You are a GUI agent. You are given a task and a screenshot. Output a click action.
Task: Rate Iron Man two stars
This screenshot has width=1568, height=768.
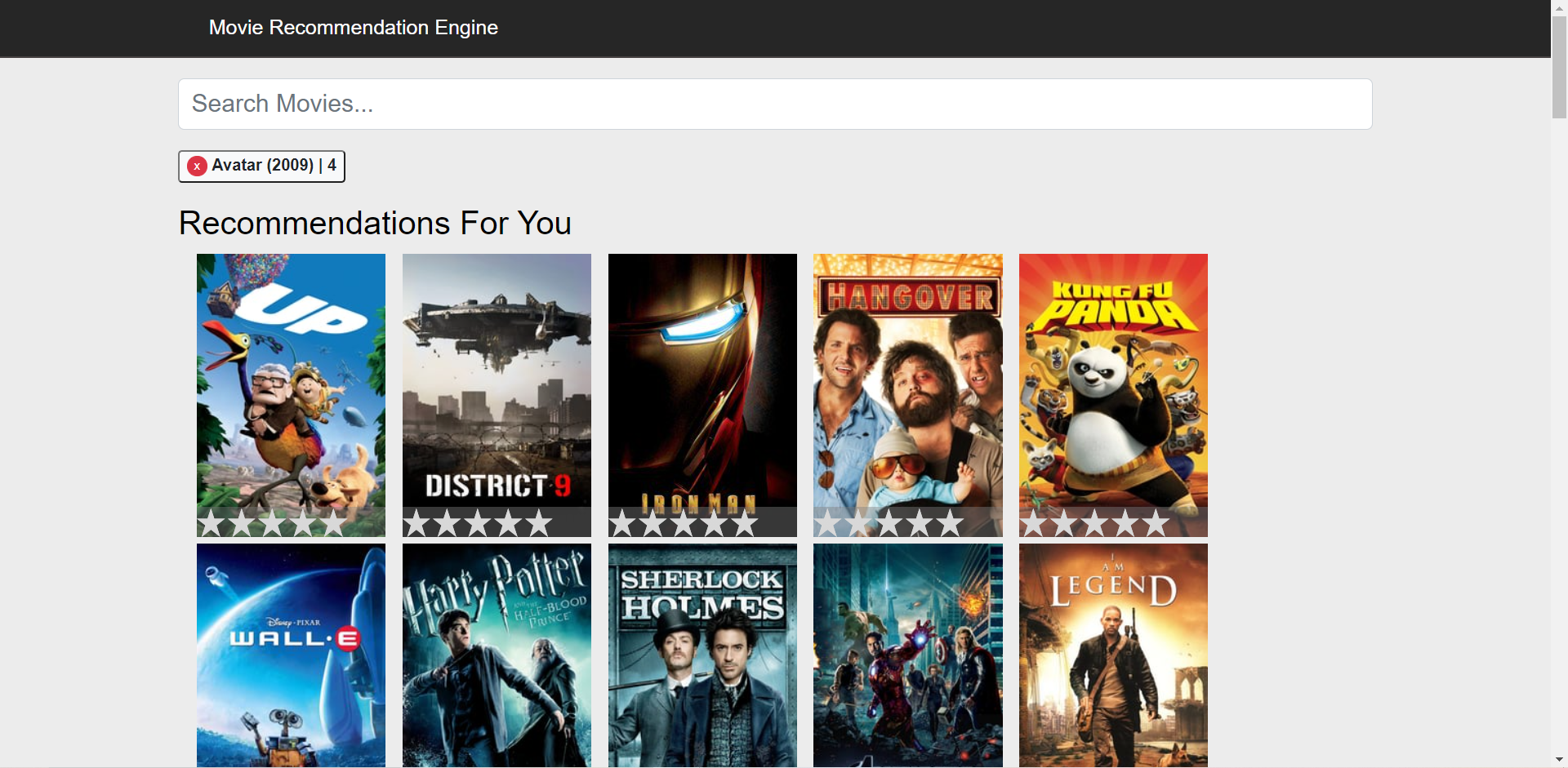click(x=654, y=522)
